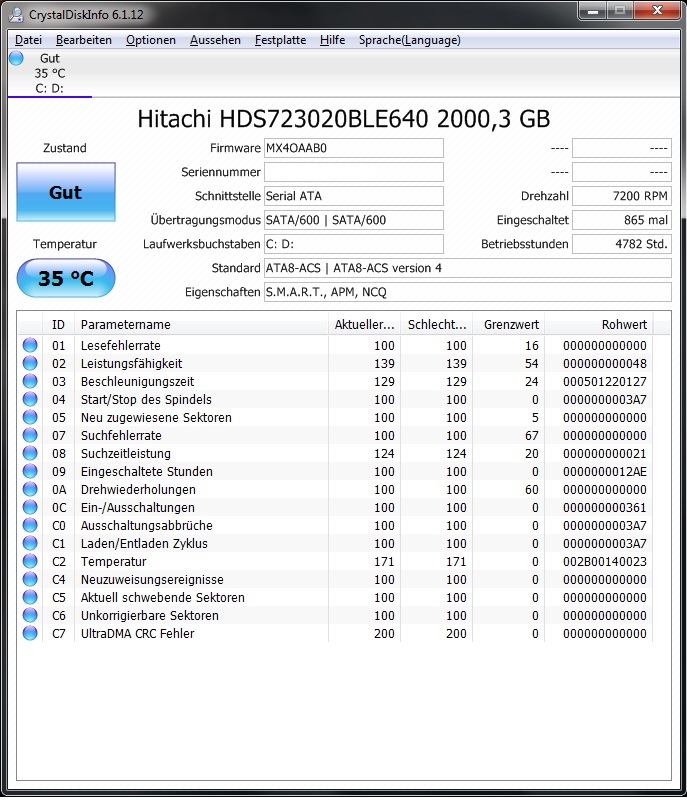Click the Eingeschaltet field 865 mal
This screenshot has width=687, height=800.
(622, 220)
